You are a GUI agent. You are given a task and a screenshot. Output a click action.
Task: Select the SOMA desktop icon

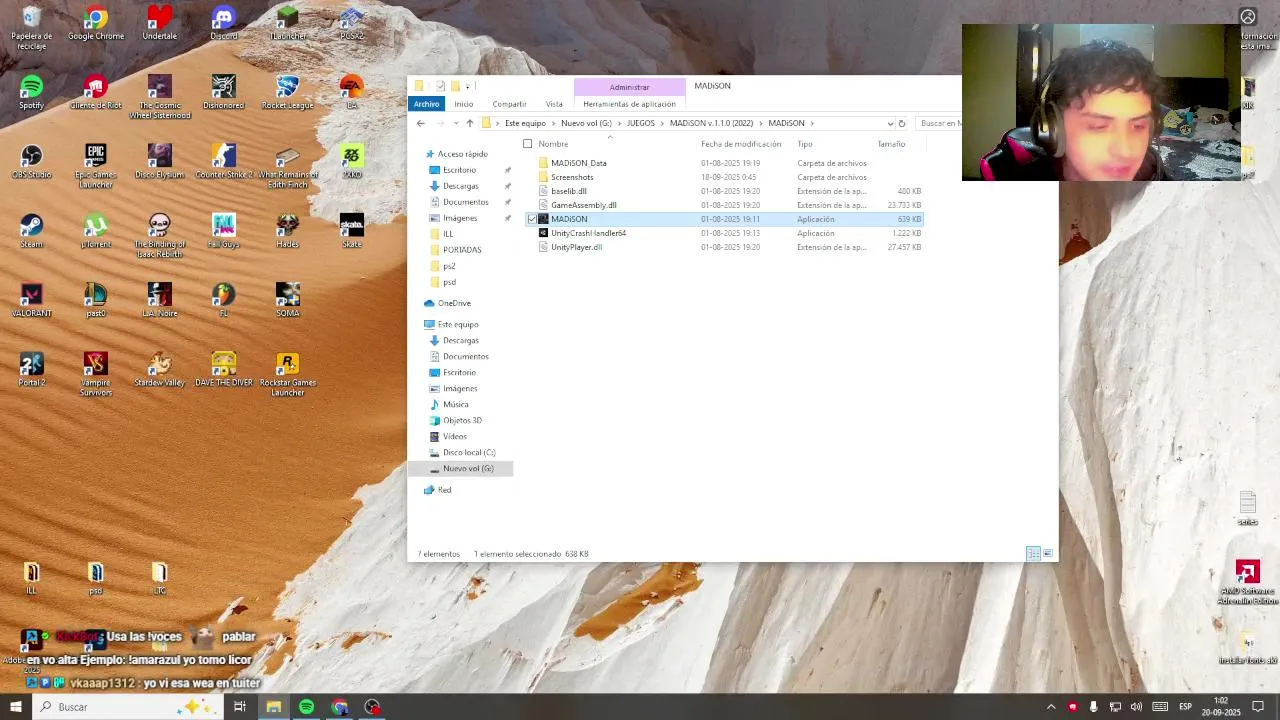tap(288, 300)
